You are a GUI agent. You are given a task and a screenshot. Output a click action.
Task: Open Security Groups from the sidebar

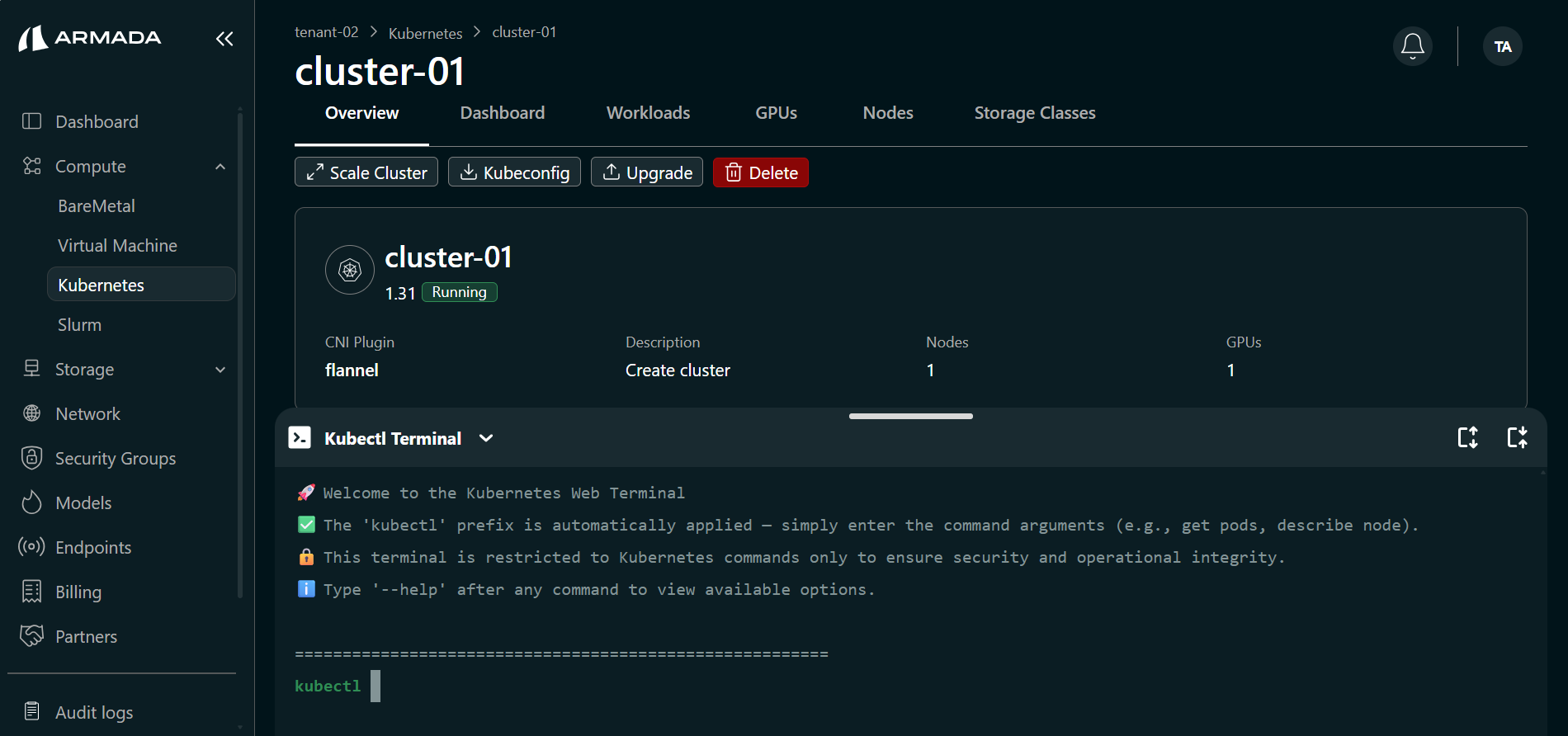116,459
